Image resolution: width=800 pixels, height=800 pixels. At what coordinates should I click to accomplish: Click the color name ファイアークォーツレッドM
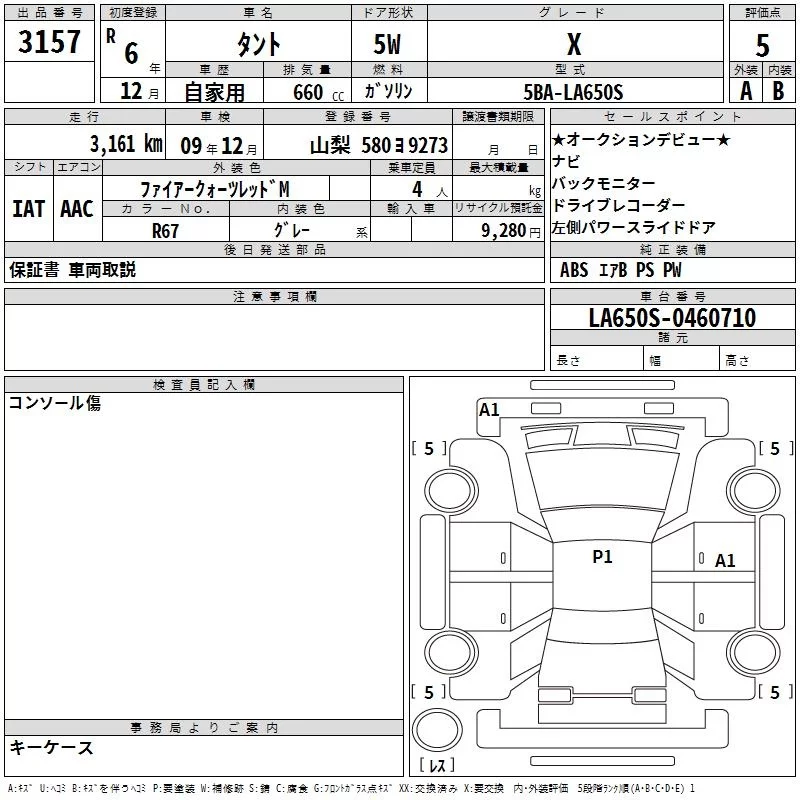pos(215,188)
